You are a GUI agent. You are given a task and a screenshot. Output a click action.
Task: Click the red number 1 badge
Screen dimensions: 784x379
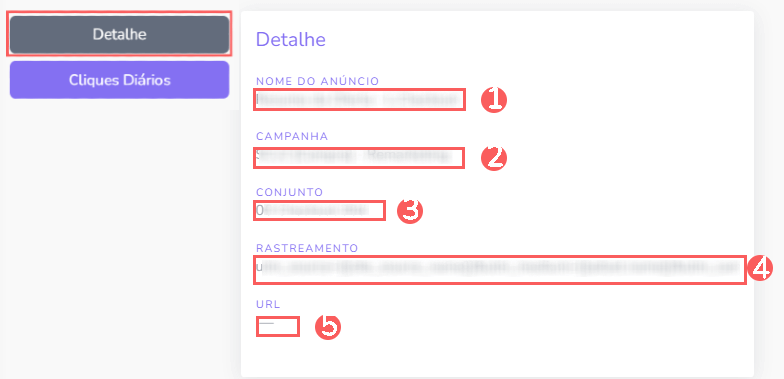pos(494,100)
